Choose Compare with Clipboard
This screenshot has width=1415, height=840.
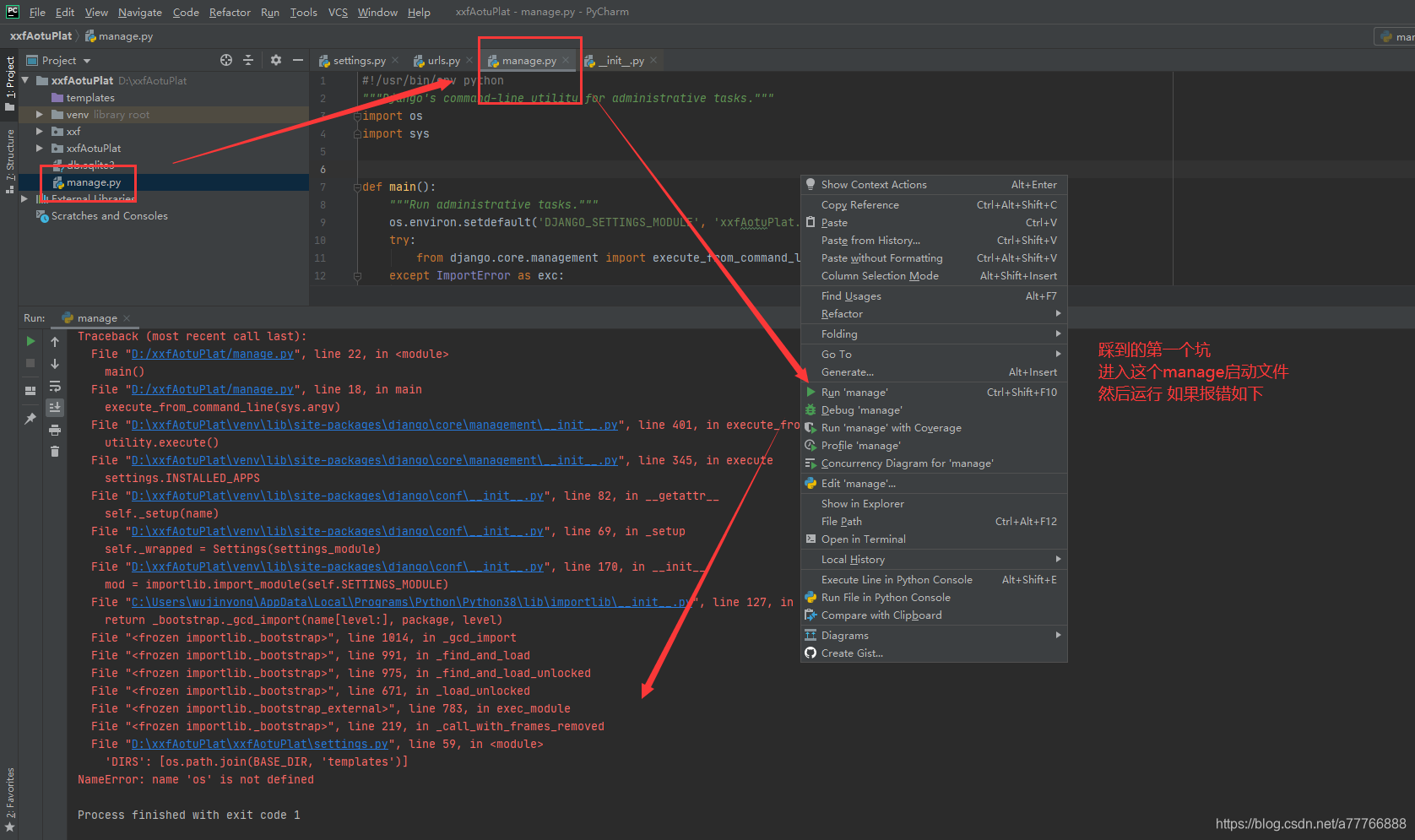934,615
